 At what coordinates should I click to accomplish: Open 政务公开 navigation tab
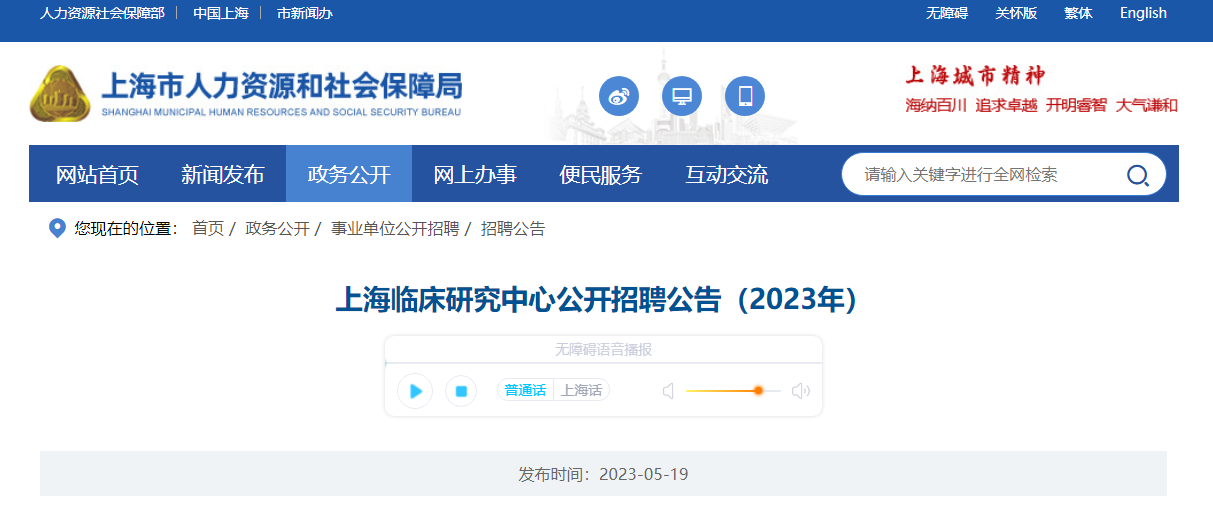pyautogui.click(x=349, y=174)
